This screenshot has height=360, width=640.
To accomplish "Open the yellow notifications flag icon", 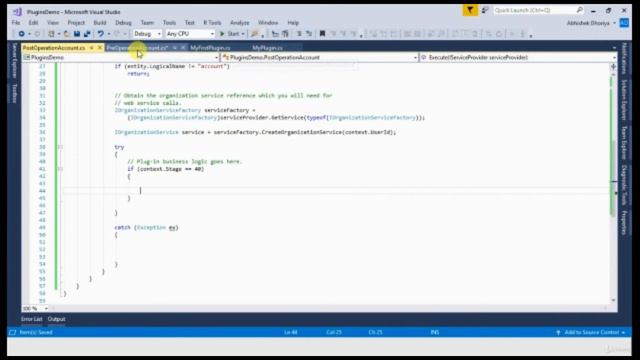I will pyautogui.click(x=470, y=10).
